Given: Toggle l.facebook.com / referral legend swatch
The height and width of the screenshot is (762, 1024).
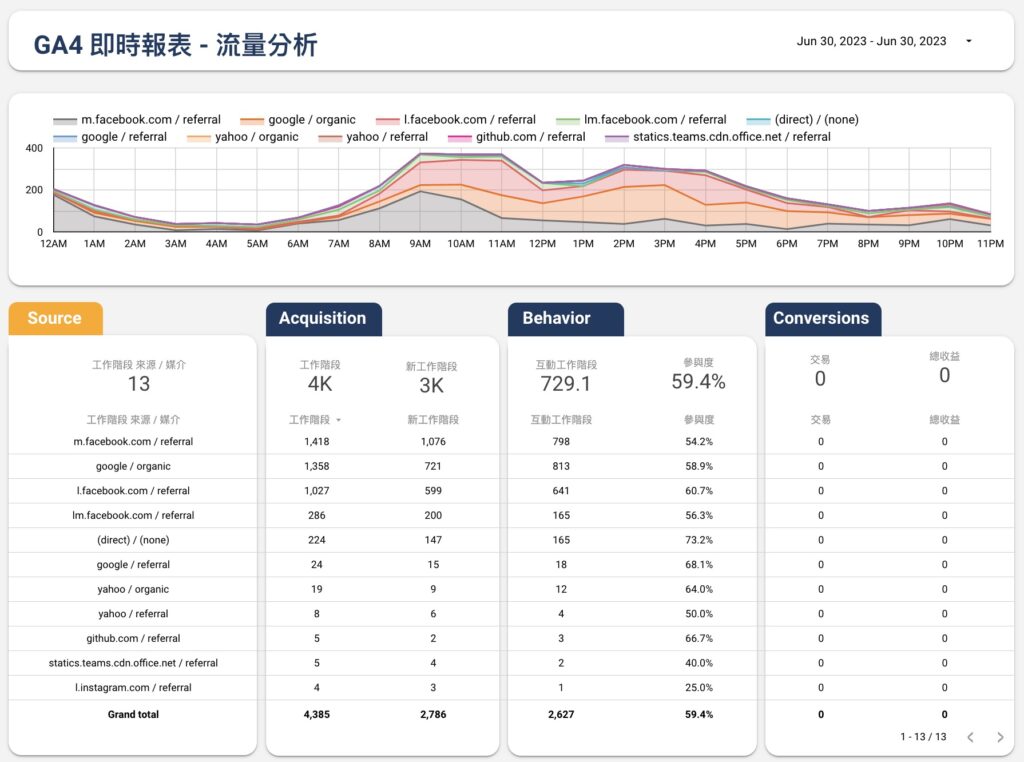Looking at the screenshot, I should (x=387, y=120).
